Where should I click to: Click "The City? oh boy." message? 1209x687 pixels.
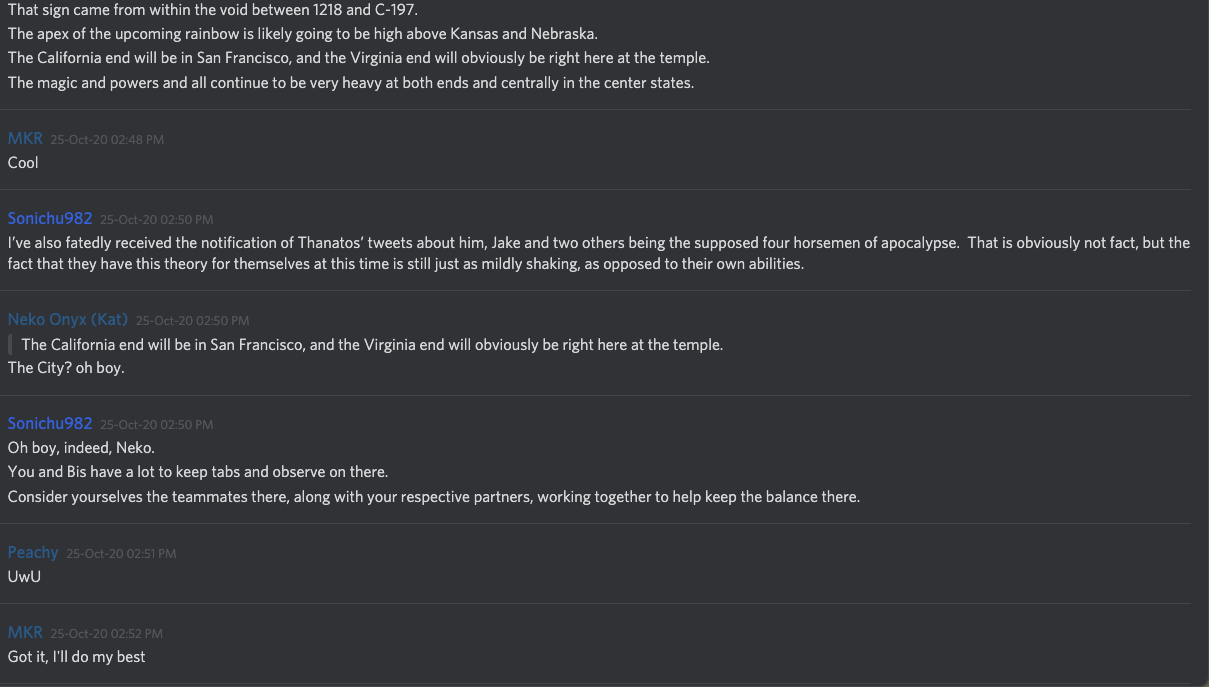pyautogui.click(x=66, y=368)
